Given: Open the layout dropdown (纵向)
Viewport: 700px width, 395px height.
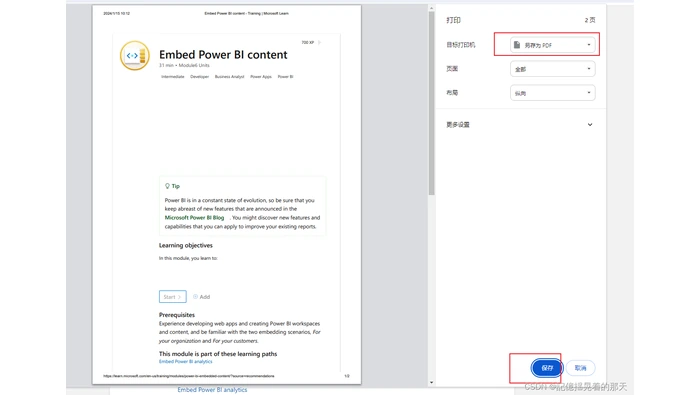Looking at the screenshot, I should (553, 93).
